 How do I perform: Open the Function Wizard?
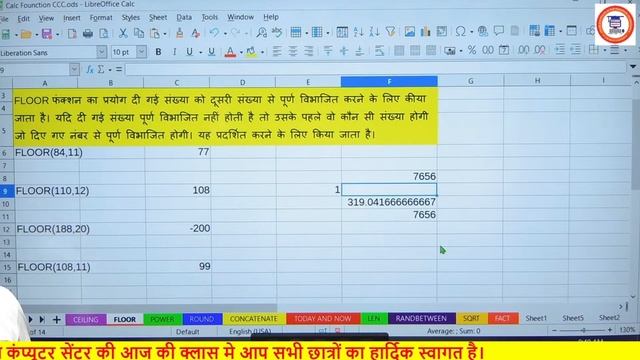click(x=90, y=70)
